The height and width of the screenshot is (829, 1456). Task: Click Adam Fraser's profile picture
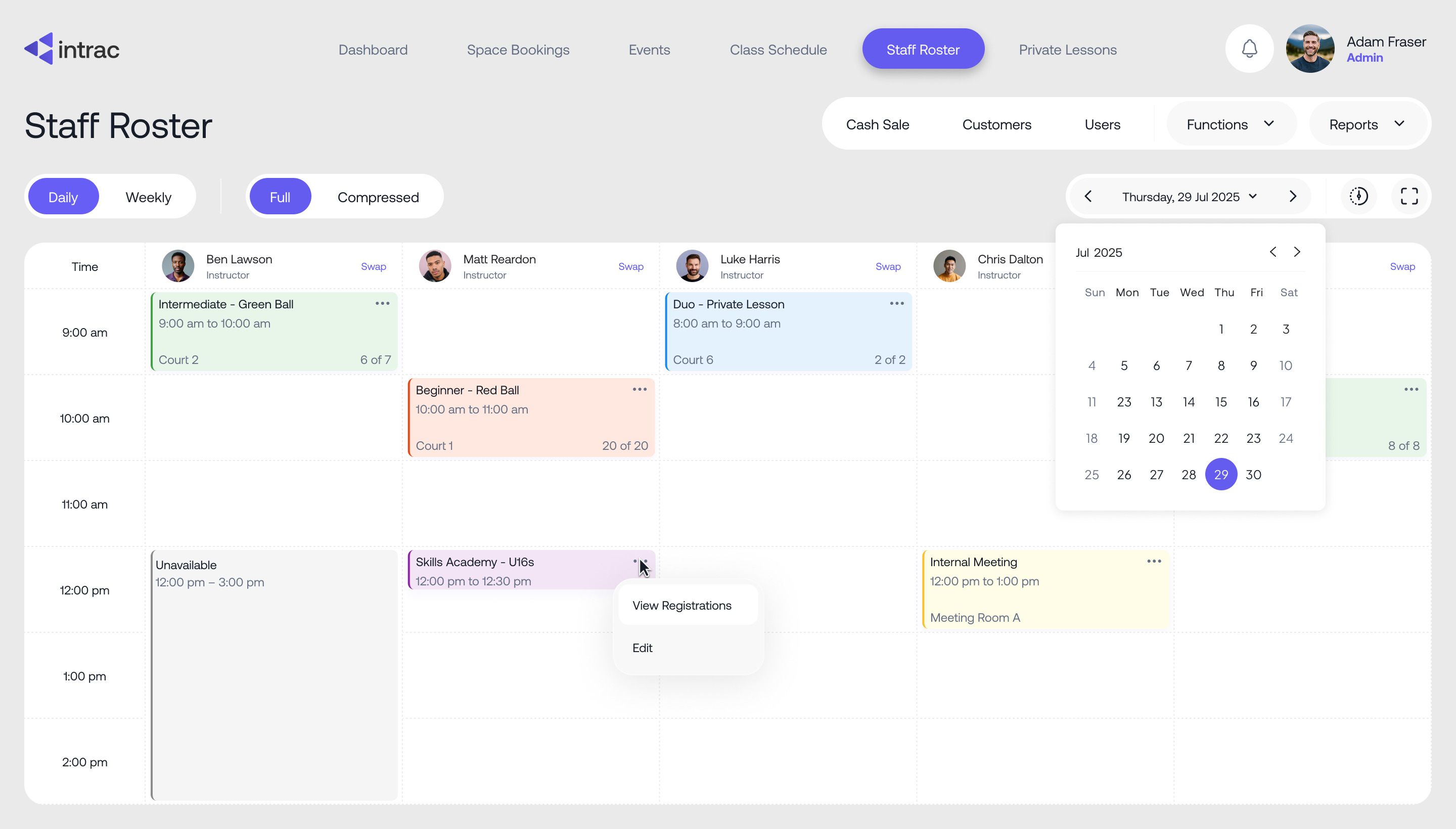coord(1310,49)
